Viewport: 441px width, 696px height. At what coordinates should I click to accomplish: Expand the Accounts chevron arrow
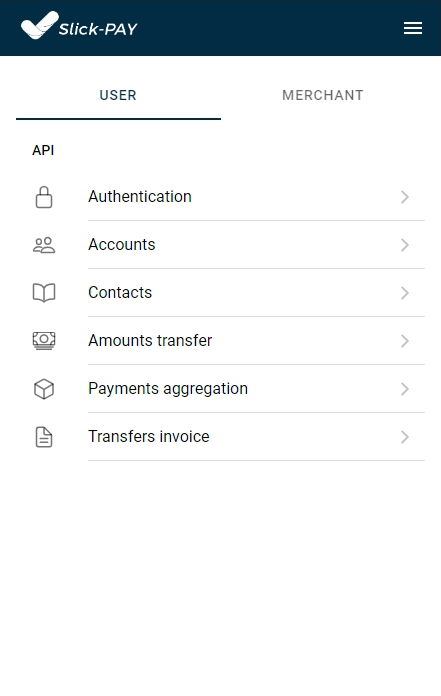click(405, 245)
